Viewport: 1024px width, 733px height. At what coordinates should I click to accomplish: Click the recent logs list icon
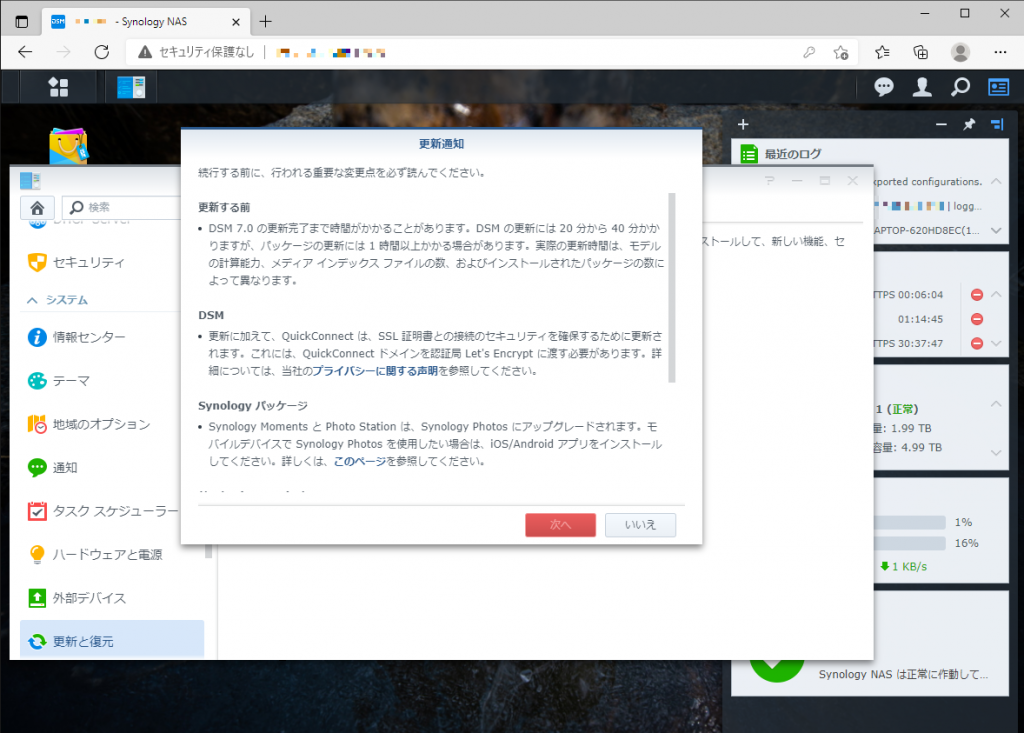pos(749,154)
